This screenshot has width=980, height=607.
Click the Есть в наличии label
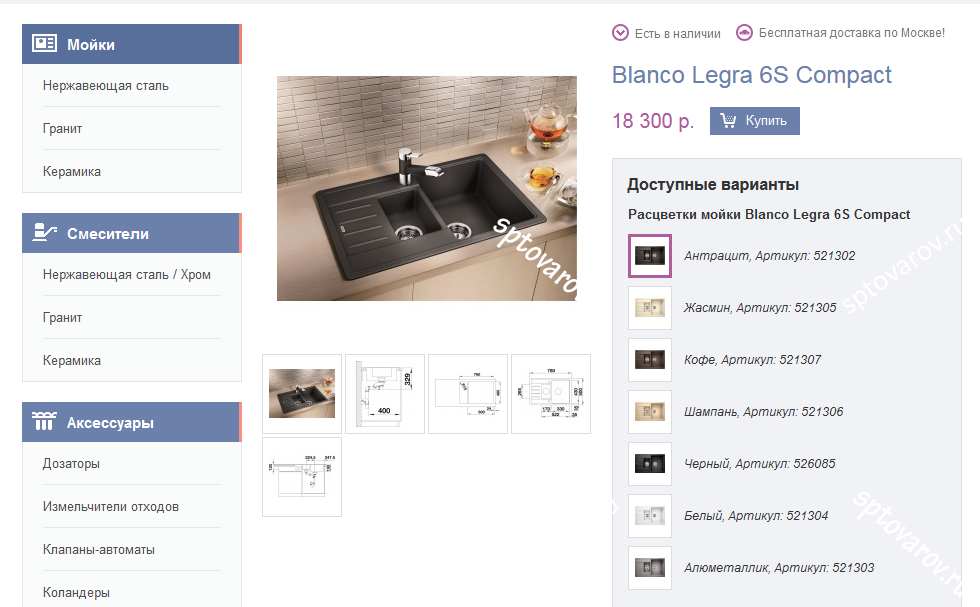678,34
